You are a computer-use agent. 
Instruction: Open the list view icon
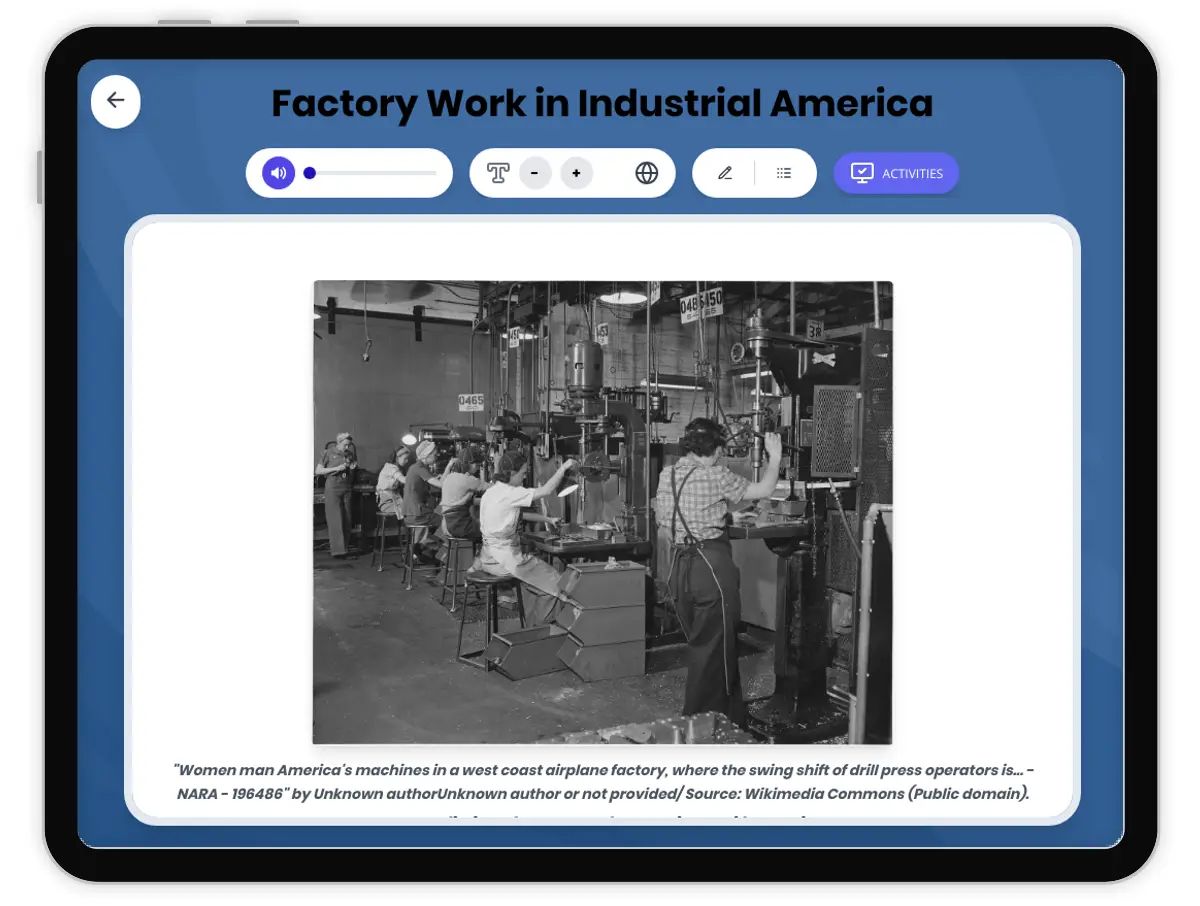coord(784,173)
